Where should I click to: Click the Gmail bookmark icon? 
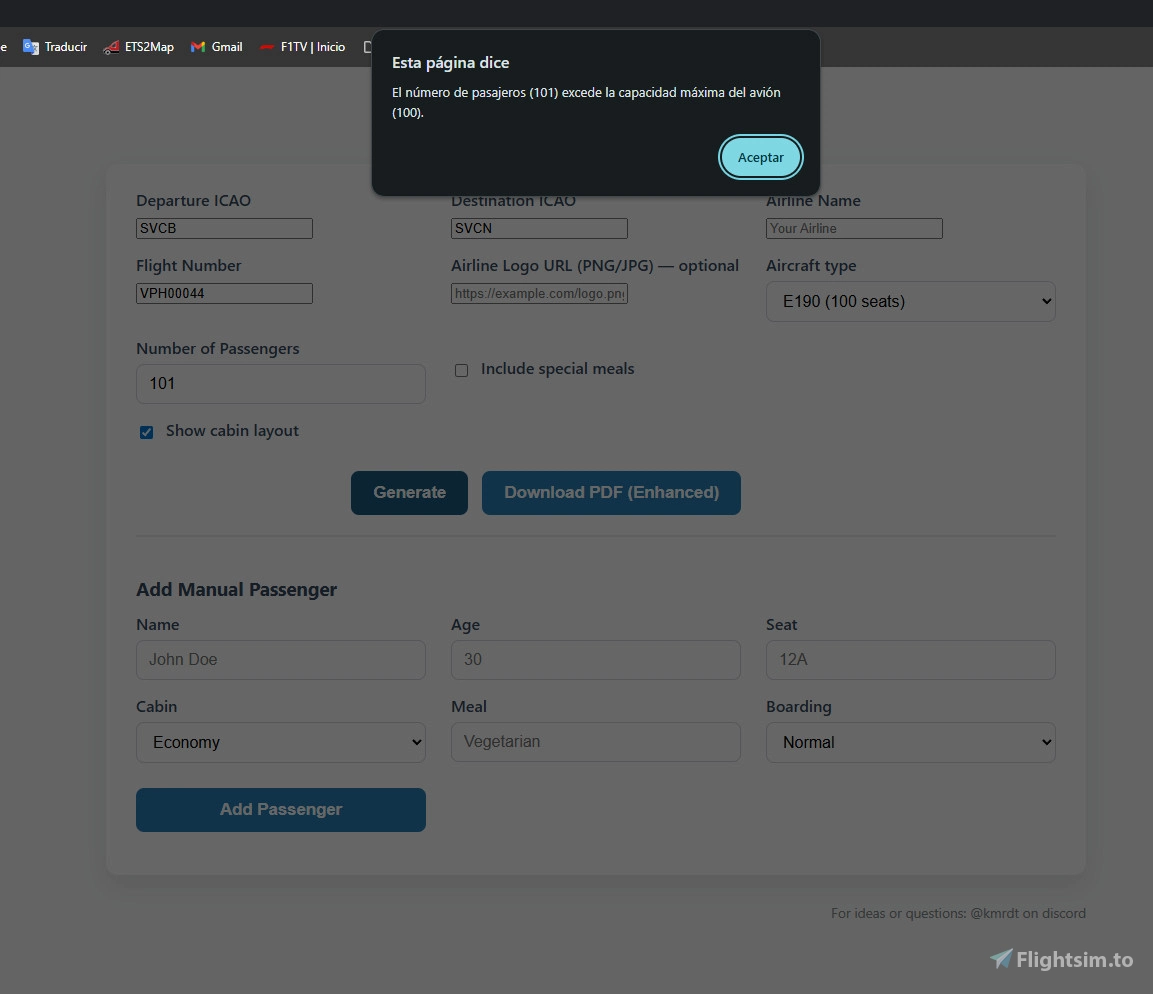[196, 46]
